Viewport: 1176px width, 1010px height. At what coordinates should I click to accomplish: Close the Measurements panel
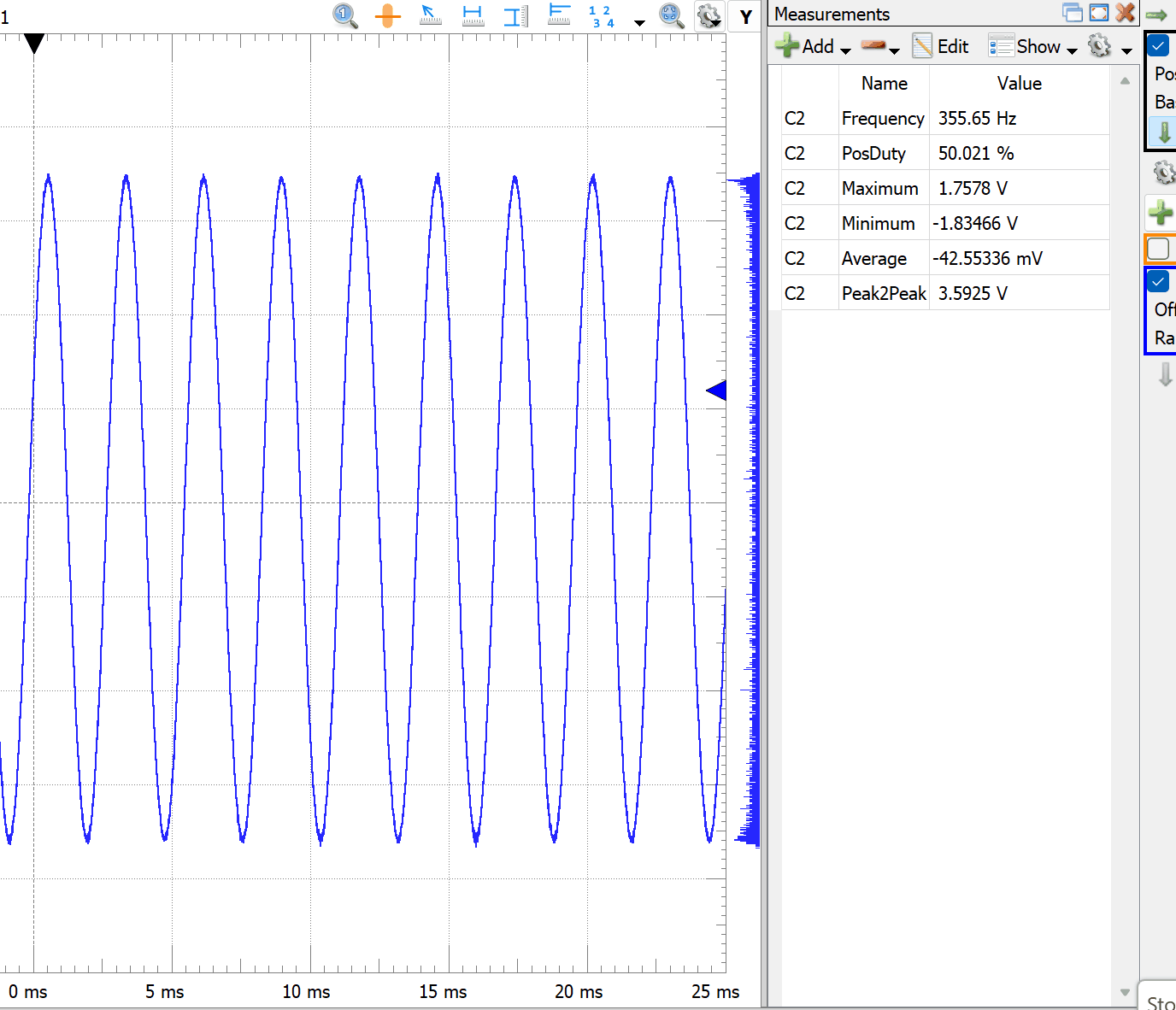[1126, 13]
